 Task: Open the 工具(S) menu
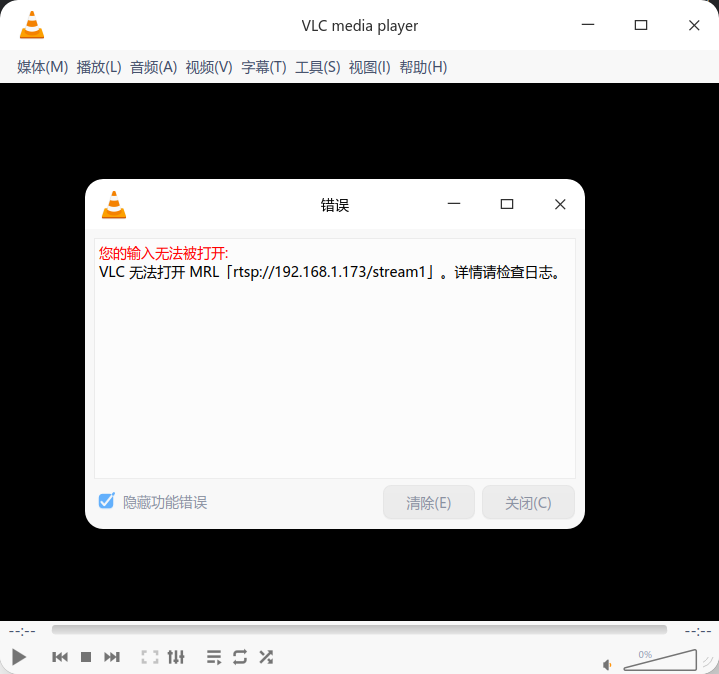318,67
